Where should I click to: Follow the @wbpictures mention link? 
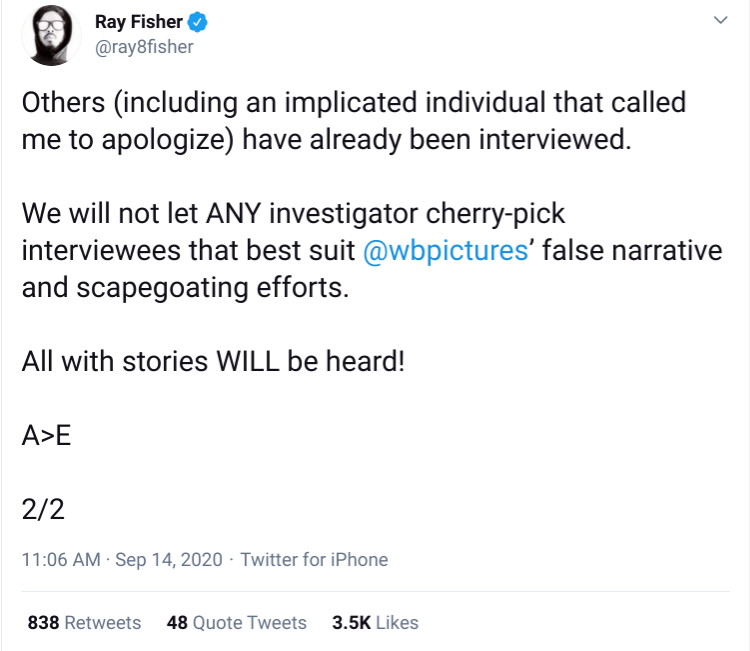pos(443,250)
